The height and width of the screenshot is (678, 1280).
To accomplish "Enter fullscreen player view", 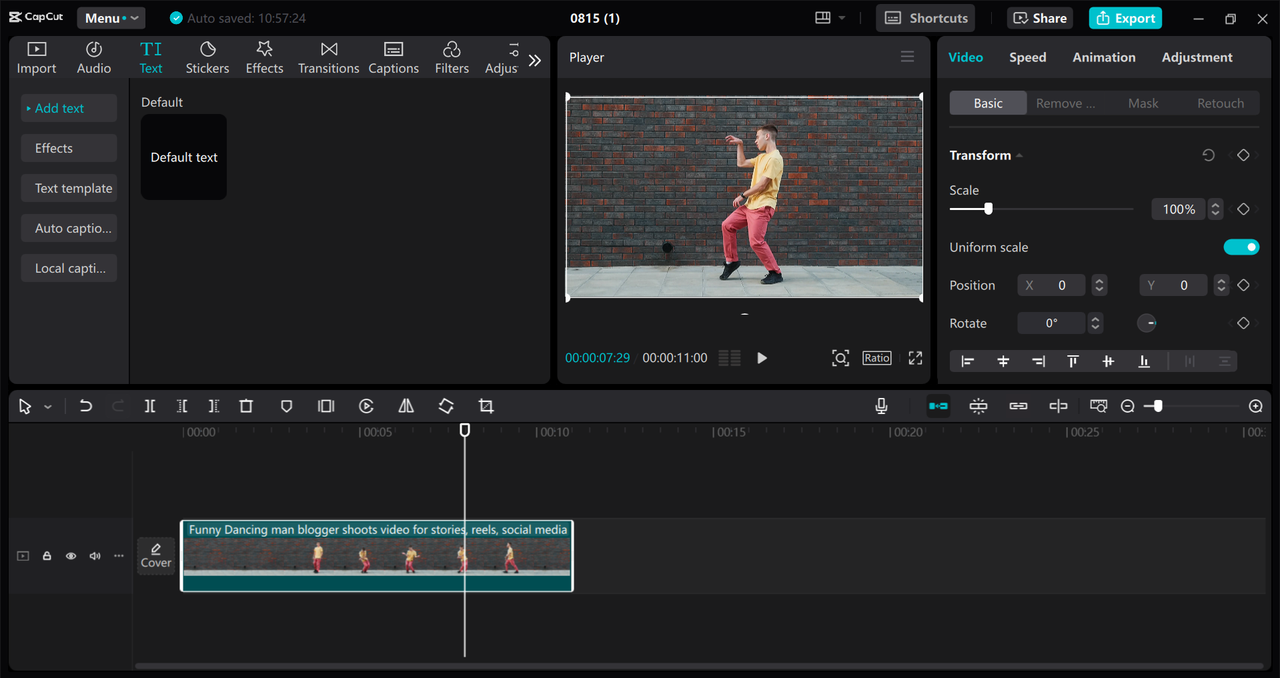I will point(915,358).
